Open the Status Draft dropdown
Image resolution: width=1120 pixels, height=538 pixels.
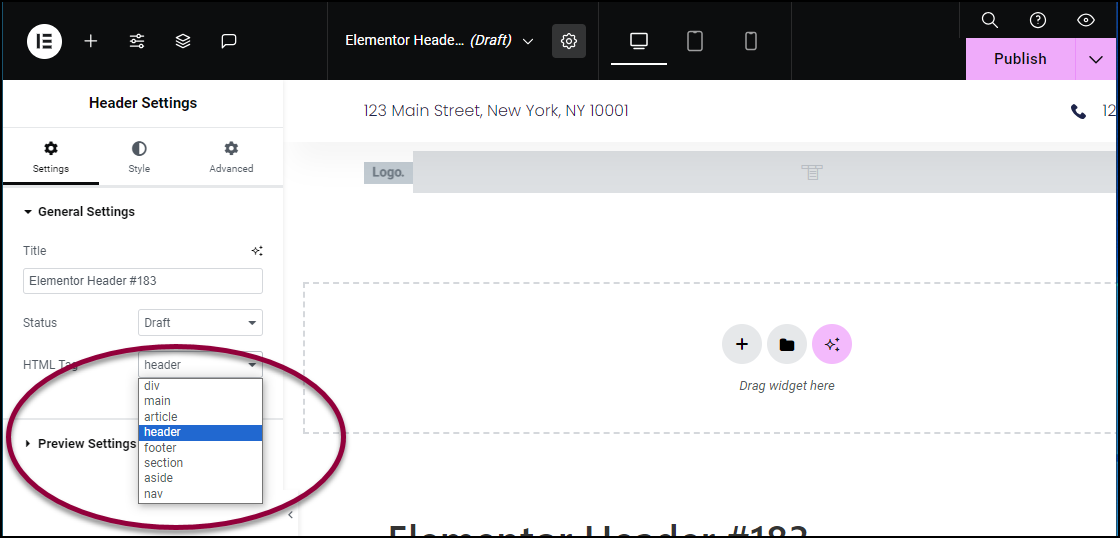tap(200, 323)
